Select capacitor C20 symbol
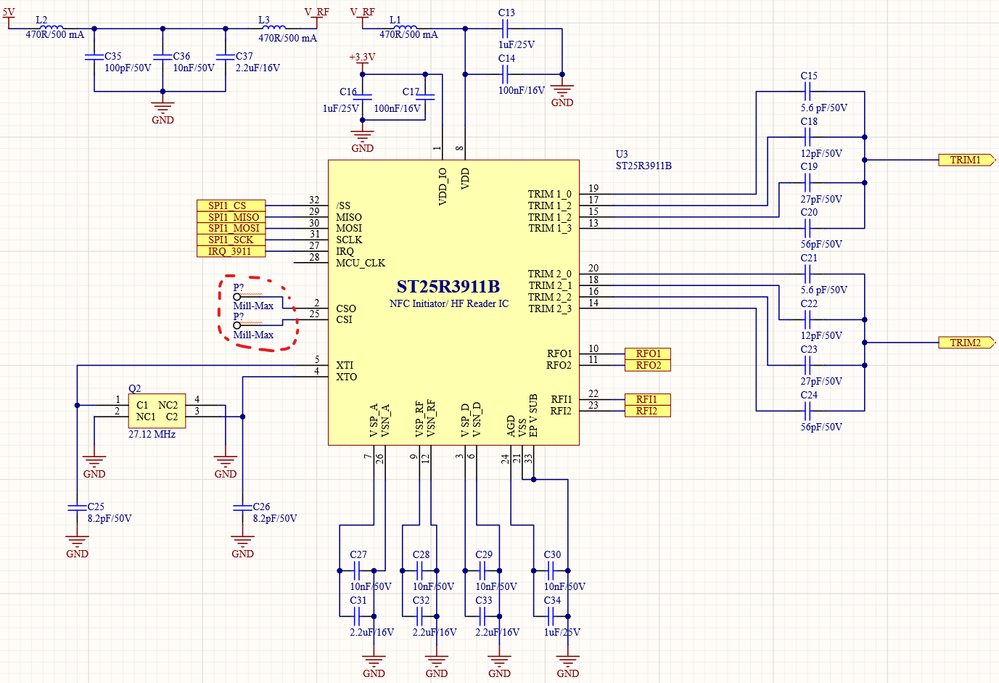The width and height of the screenshot is (999, 683). click(x=808, y=228)
